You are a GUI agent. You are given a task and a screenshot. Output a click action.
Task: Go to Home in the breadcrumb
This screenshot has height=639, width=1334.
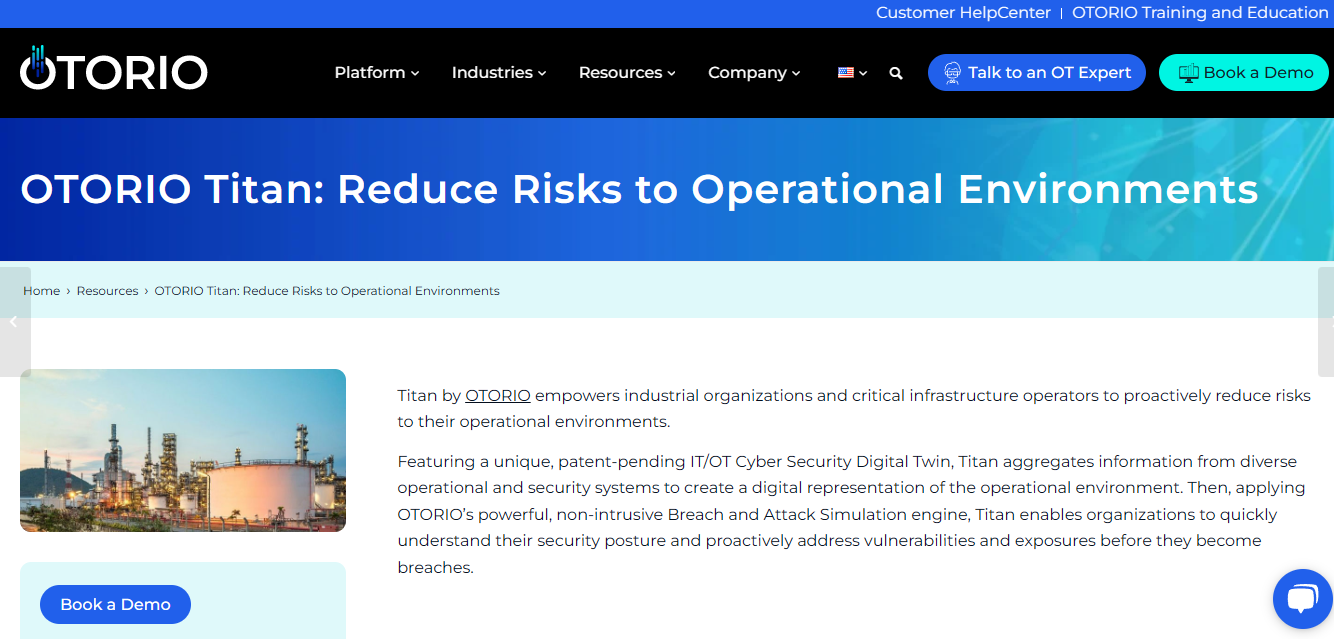pyautogui.click(x=42, y=291)
